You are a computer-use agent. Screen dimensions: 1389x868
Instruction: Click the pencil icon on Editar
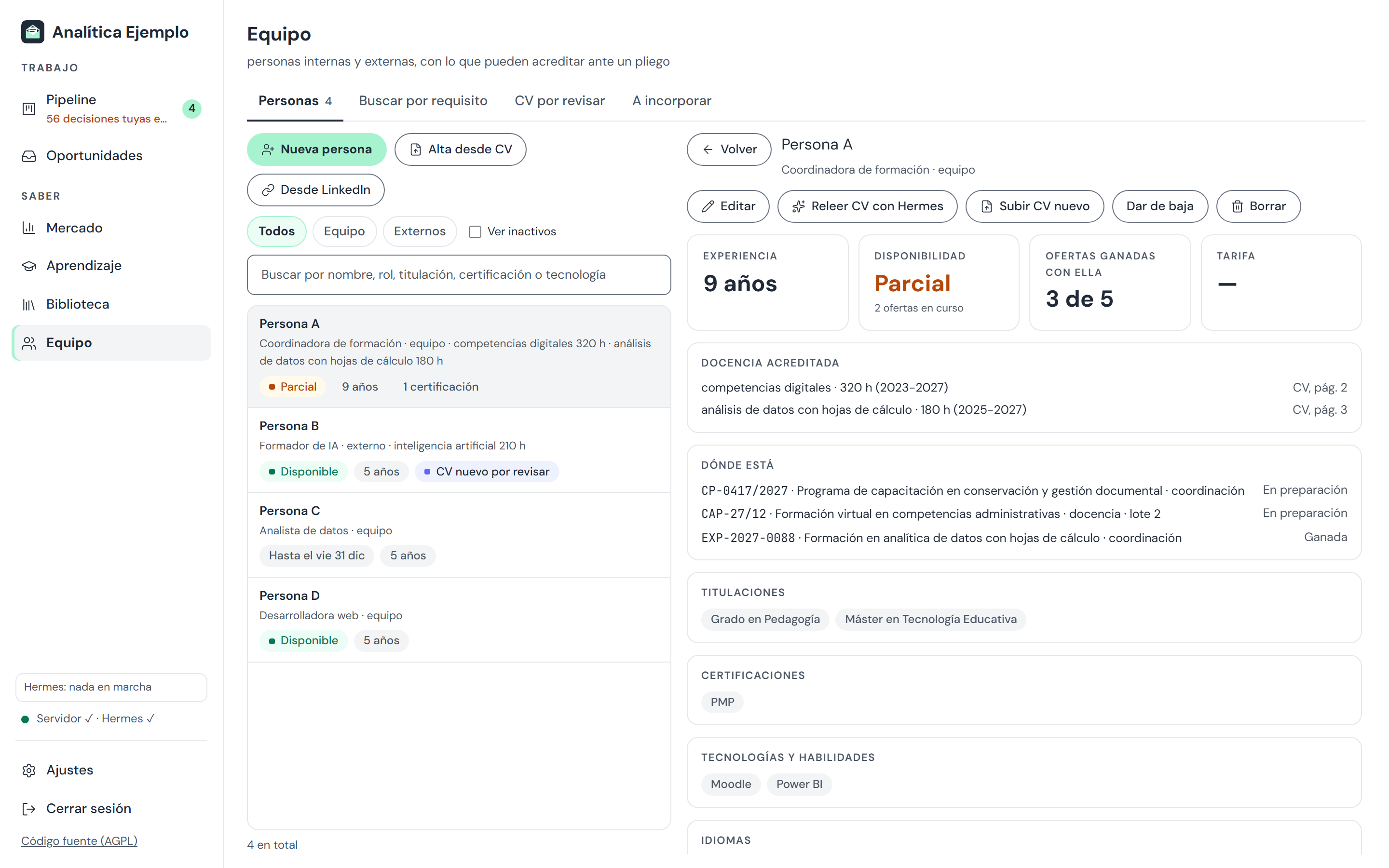click(708, 206)
